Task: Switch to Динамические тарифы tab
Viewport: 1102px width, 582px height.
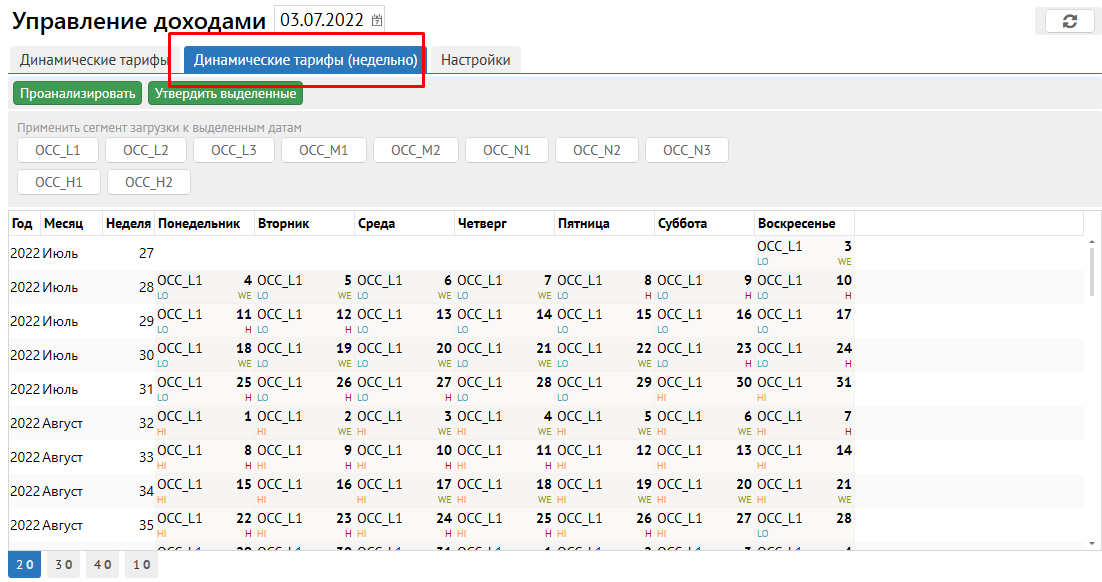Action: point(93,60)
